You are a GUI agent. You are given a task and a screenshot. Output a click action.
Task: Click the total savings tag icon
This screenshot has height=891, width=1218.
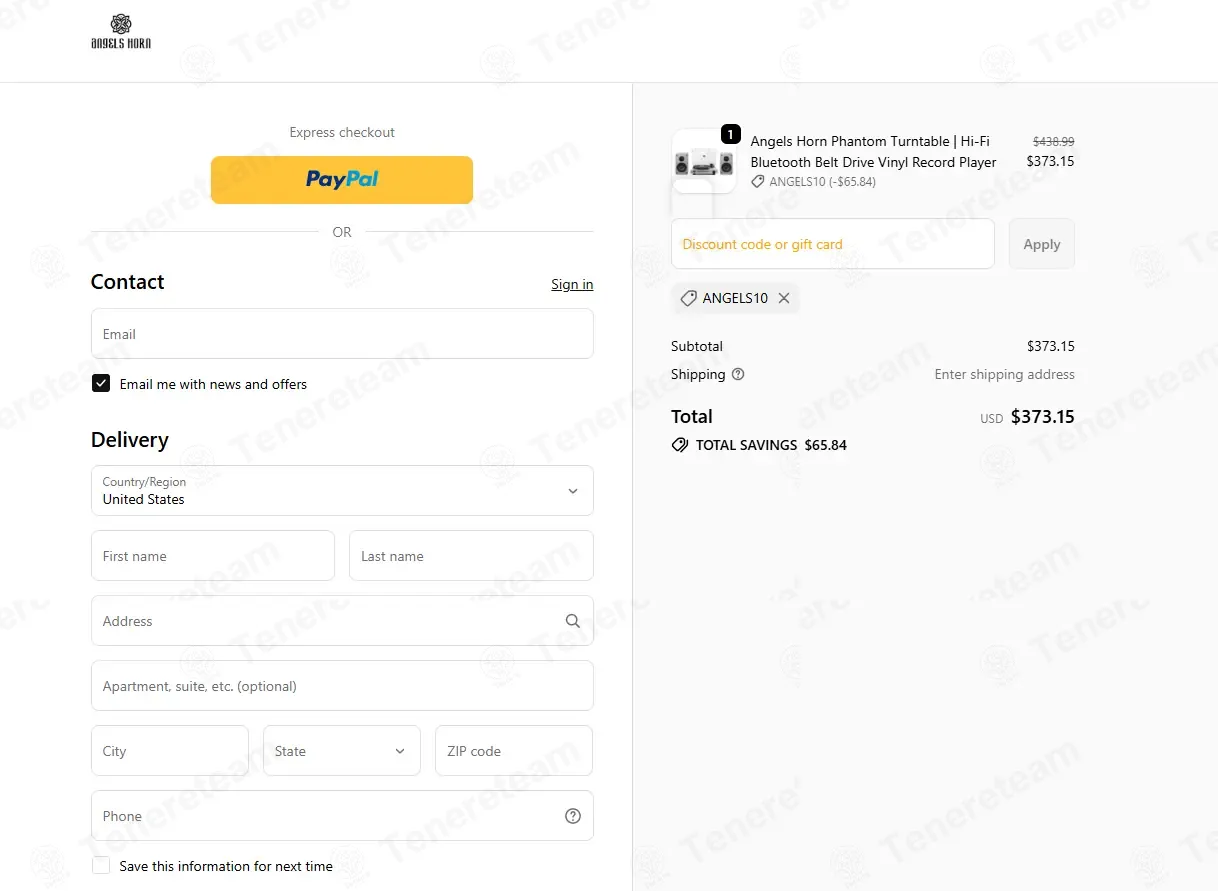pyautogui.click(x=680, y=445)
